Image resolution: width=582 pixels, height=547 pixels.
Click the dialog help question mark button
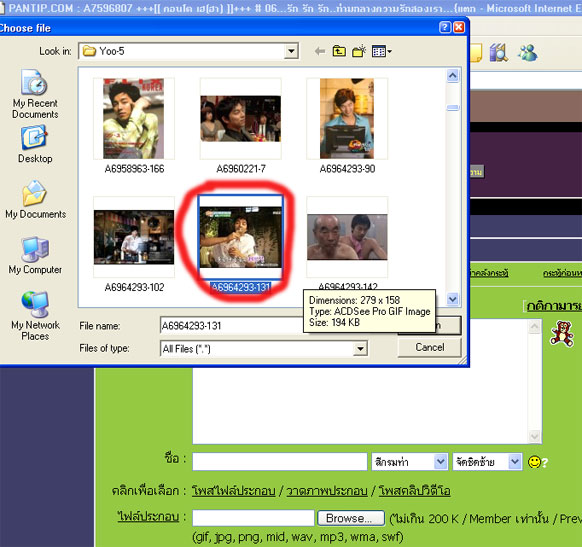445,27
